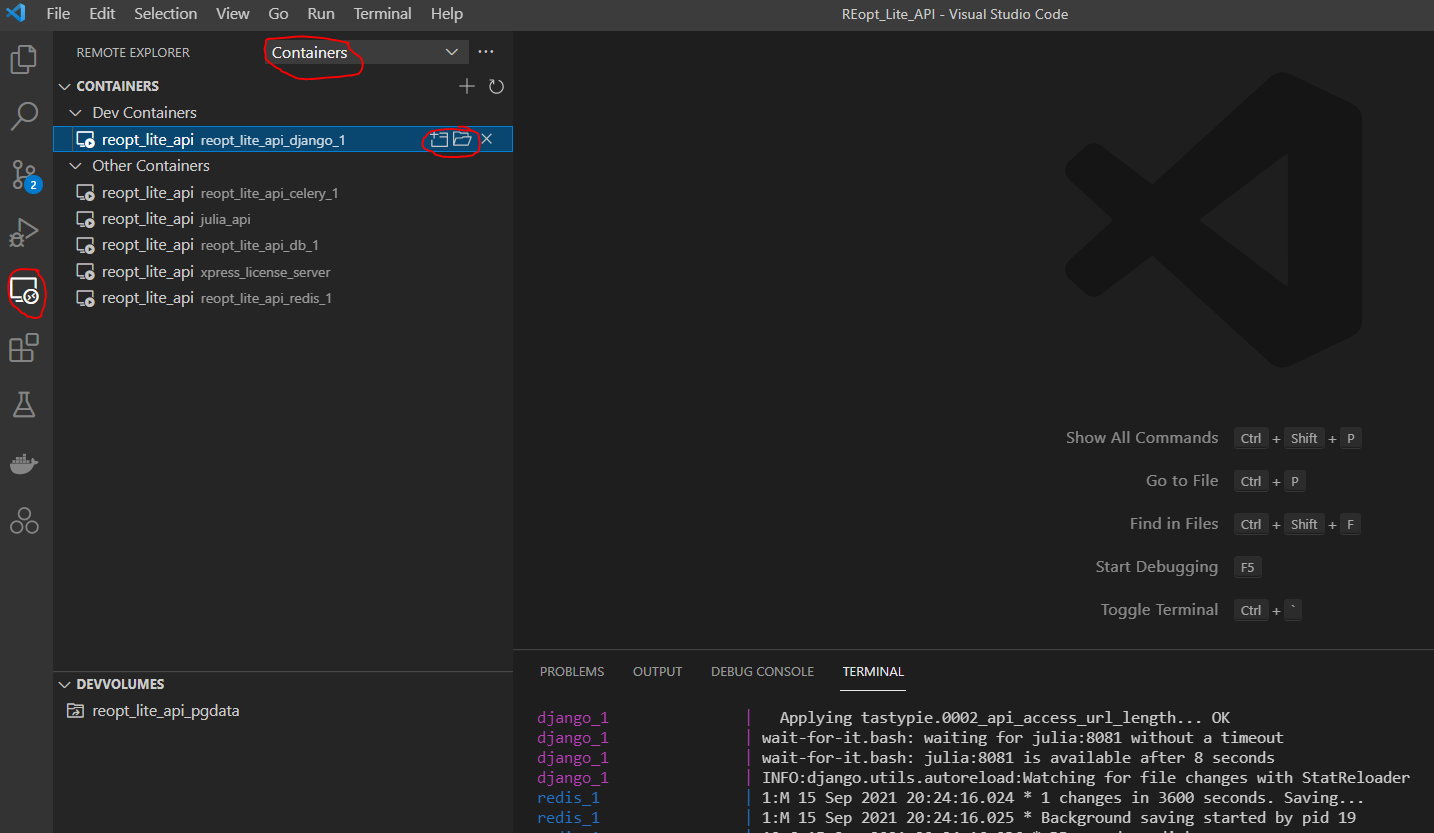Switch to the DEBUG CONSOLE tab
The width and height of the screenshot is (1434, 833).
tap(762, 672)
